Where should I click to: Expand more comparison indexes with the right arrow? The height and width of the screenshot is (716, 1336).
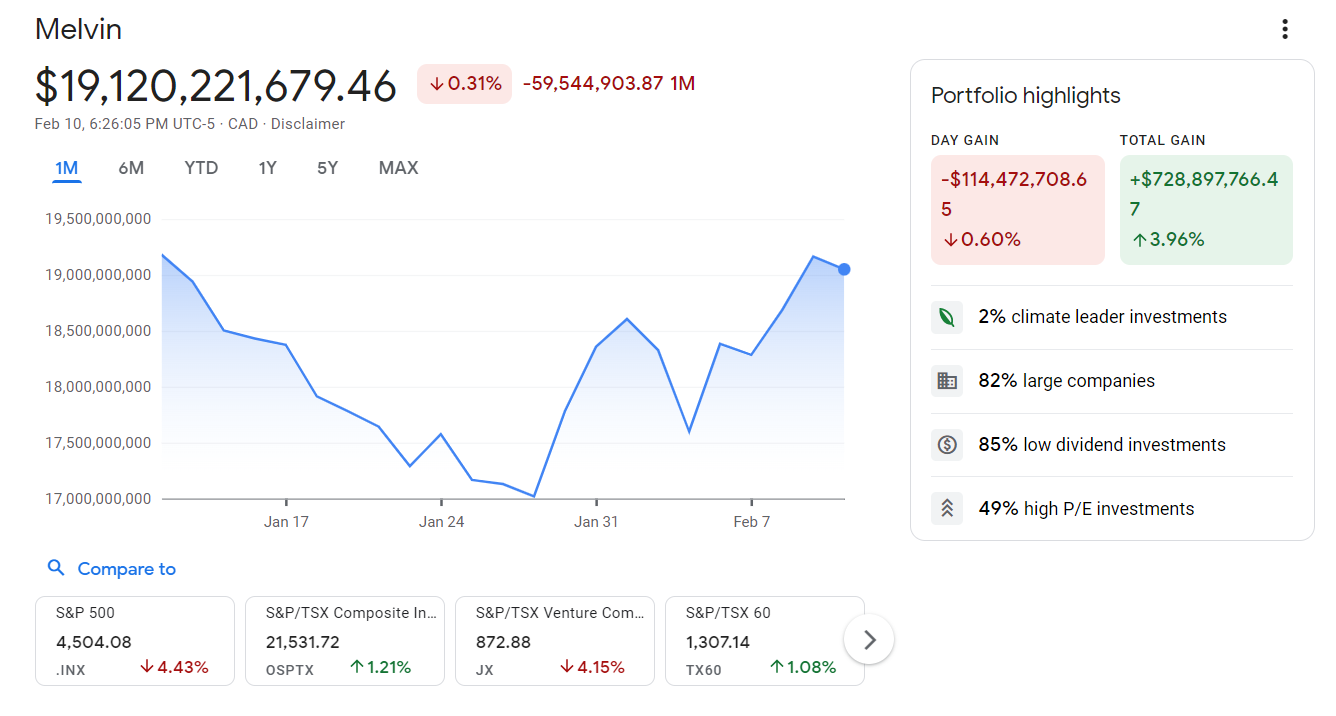[x=869, y=639]
